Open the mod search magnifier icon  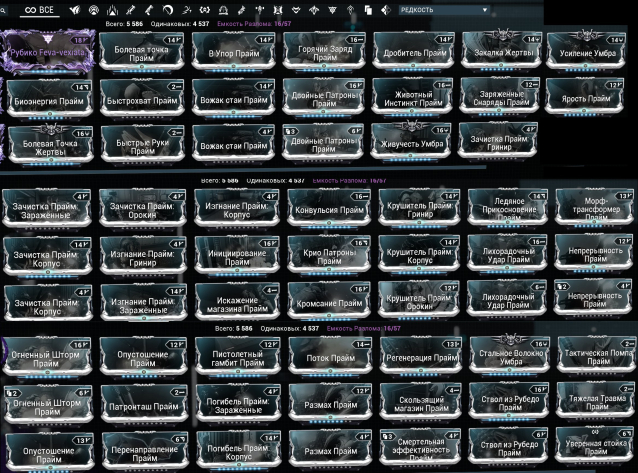point(3,10)
